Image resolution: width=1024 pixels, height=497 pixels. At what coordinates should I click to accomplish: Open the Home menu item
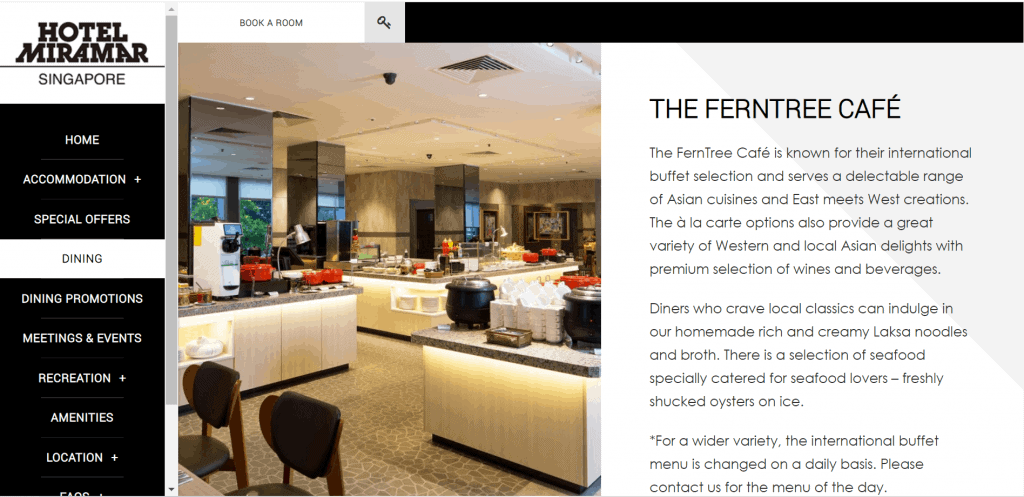(x=82, y=140)
